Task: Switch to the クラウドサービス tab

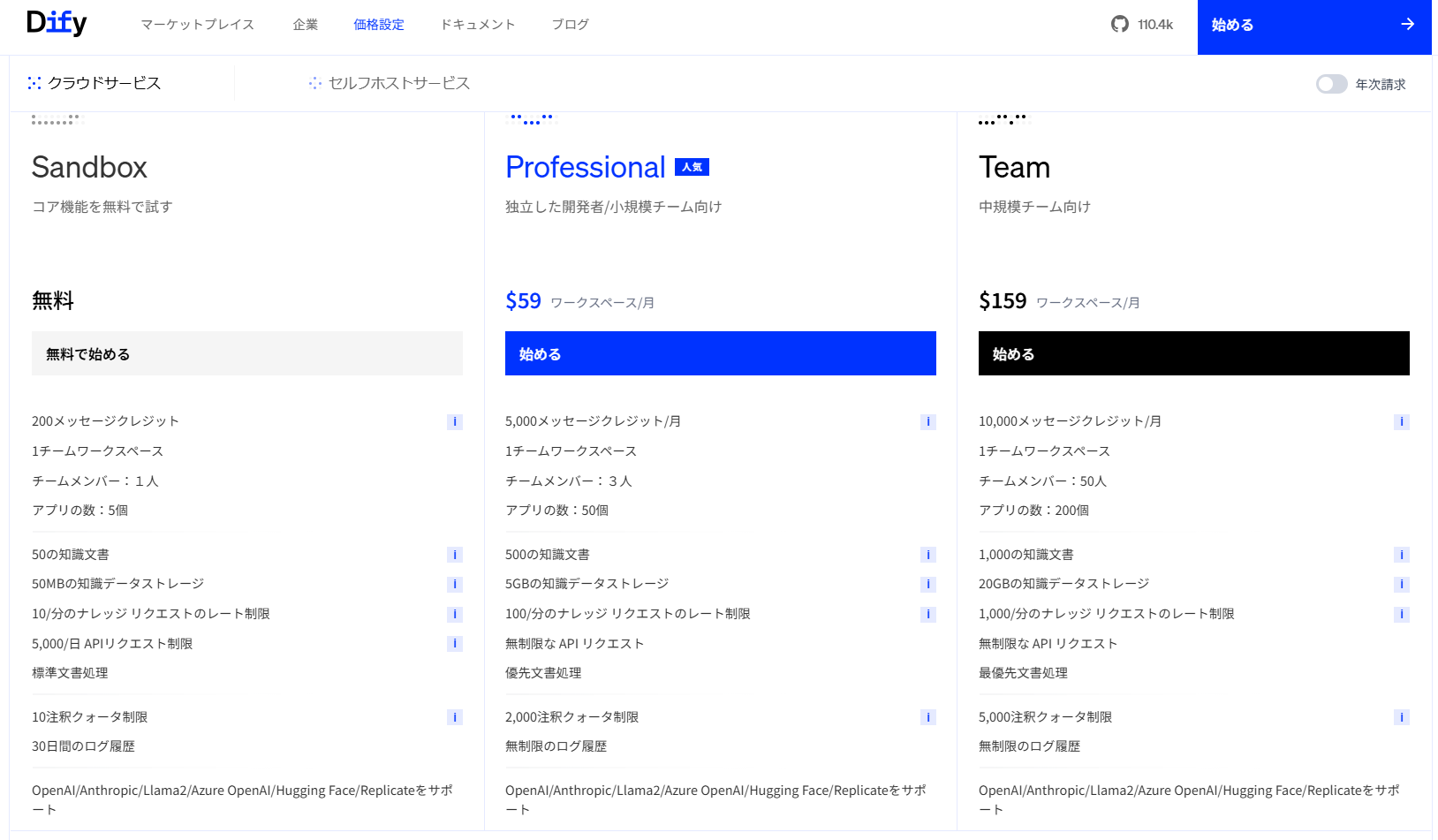Action: coord(95,83)
